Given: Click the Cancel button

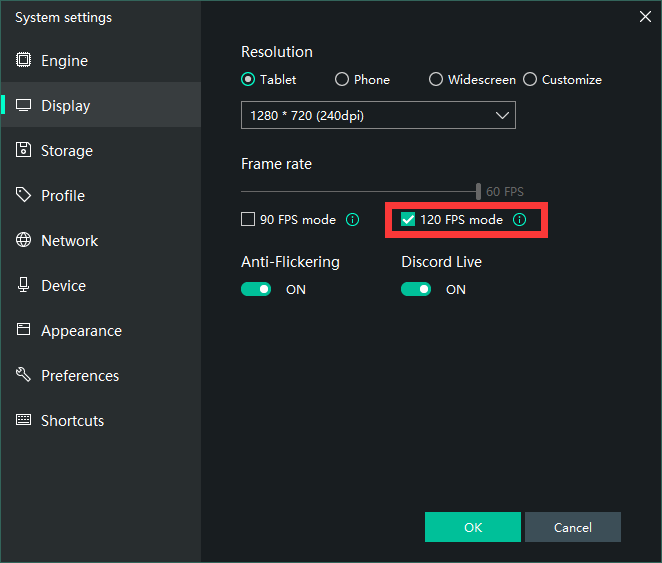Looking at the screenshot, I should point(572,527).
